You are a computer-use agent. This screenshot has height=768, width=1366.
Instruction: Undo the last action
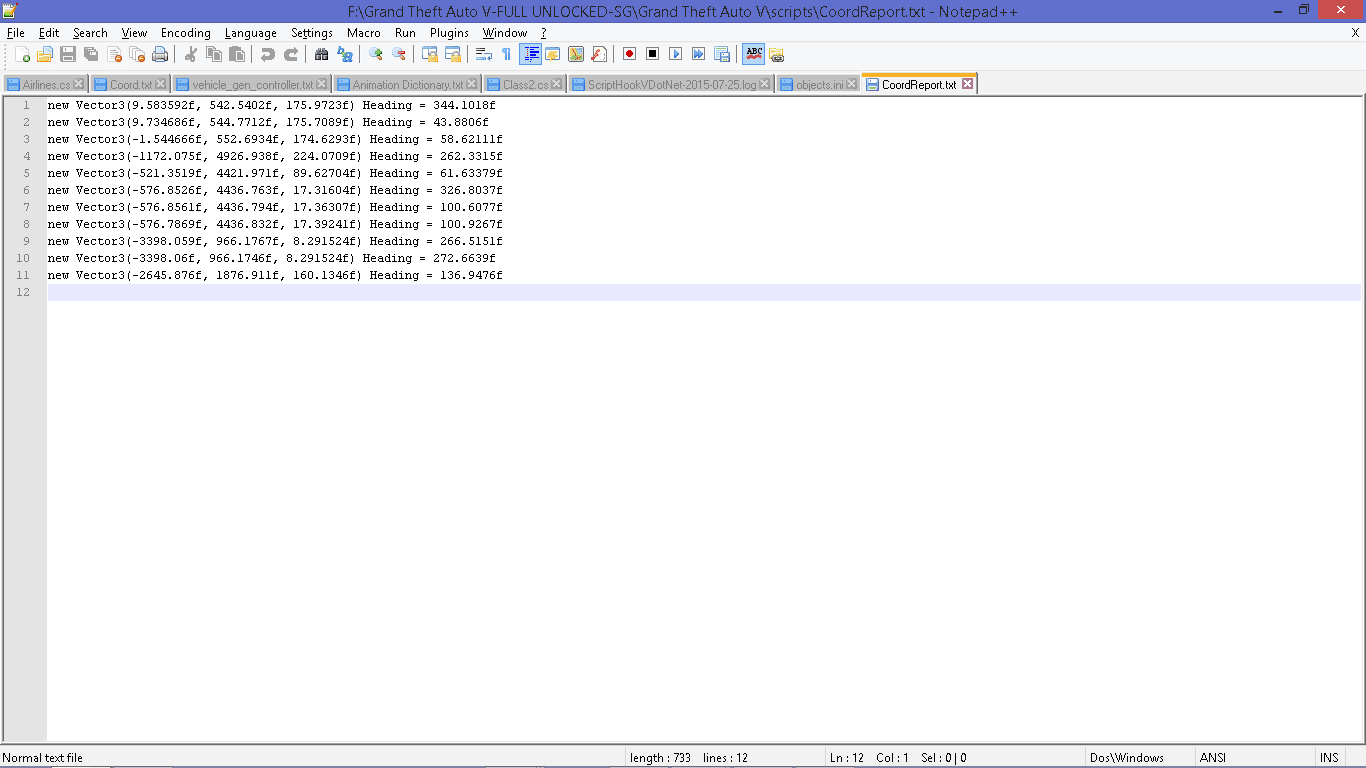click(x=267, y=54)
